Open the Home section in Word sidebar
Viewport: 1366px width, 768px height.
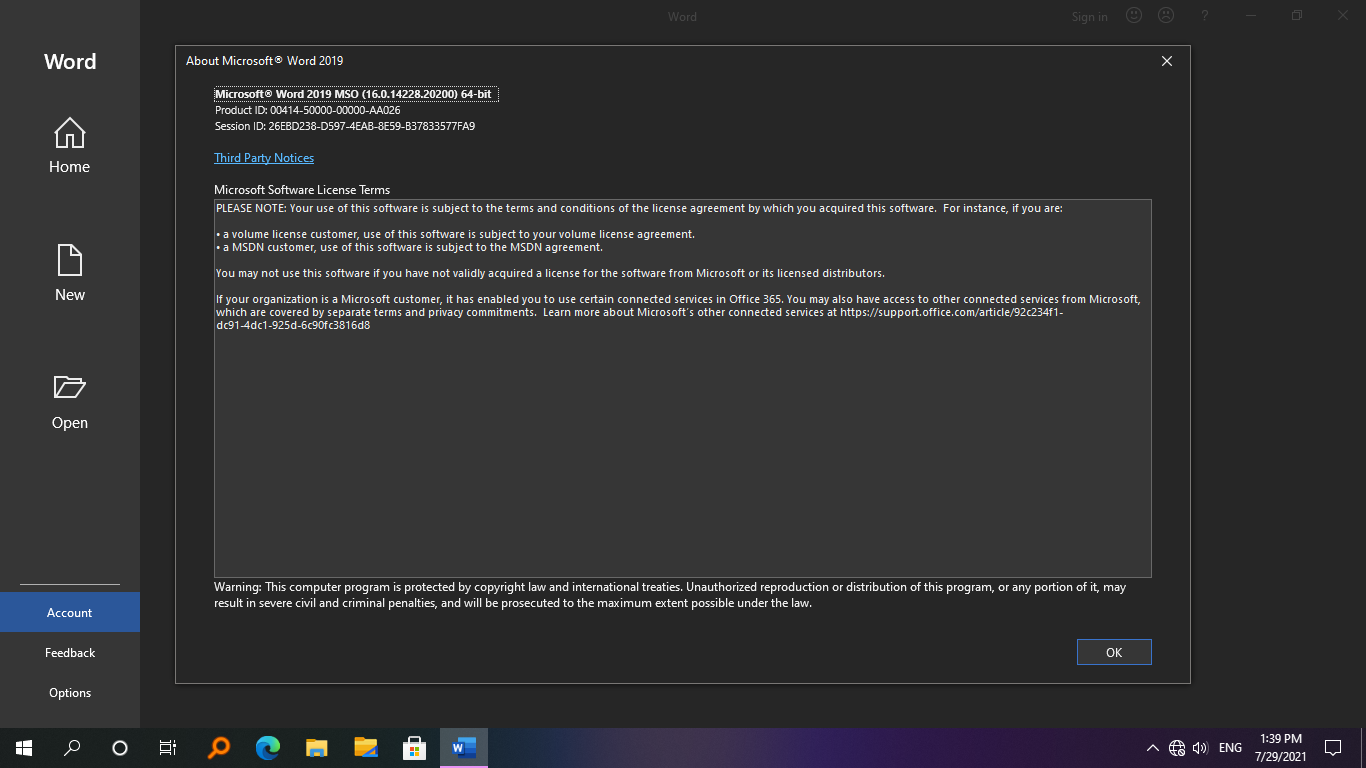(x=69, y=145)
